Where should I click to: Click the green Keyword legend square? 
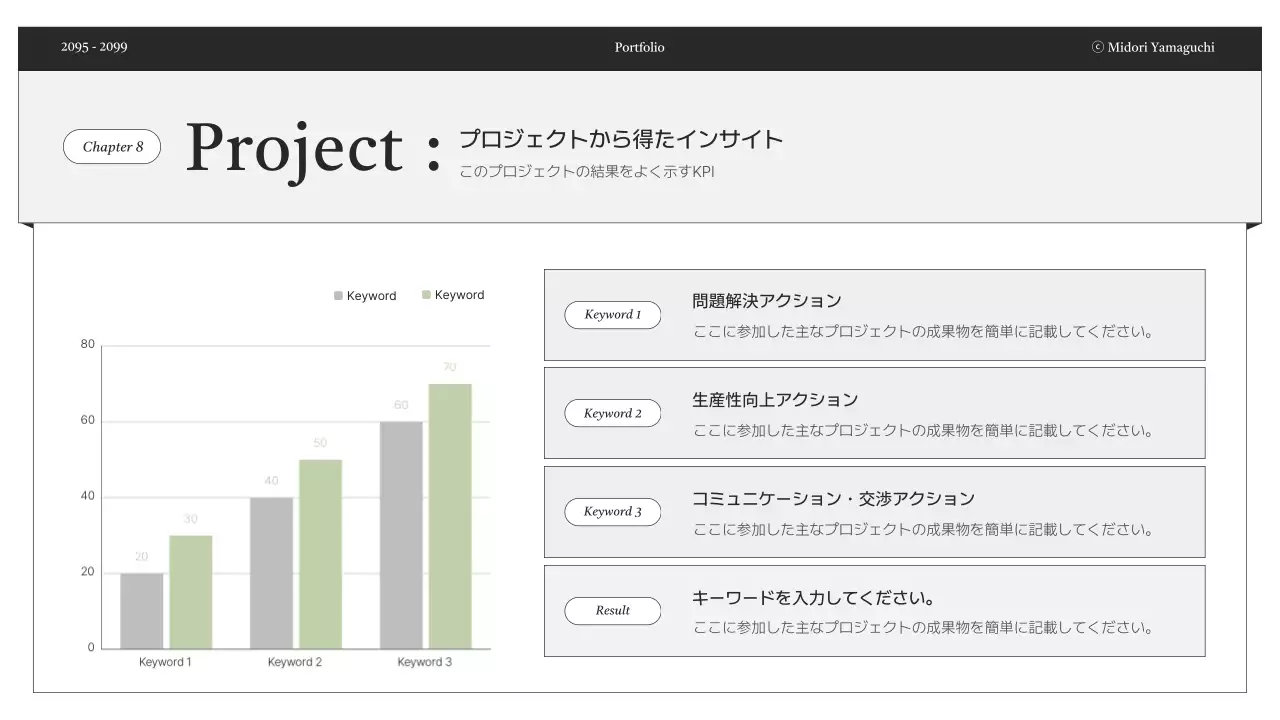[x=426, y=295]
